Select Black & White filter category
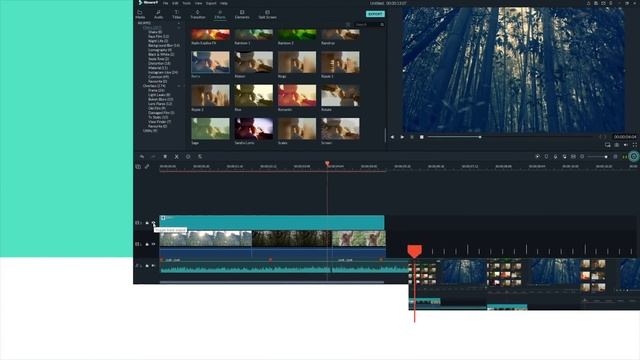This screenshot has width=640, height=360. tap(161, 54)
